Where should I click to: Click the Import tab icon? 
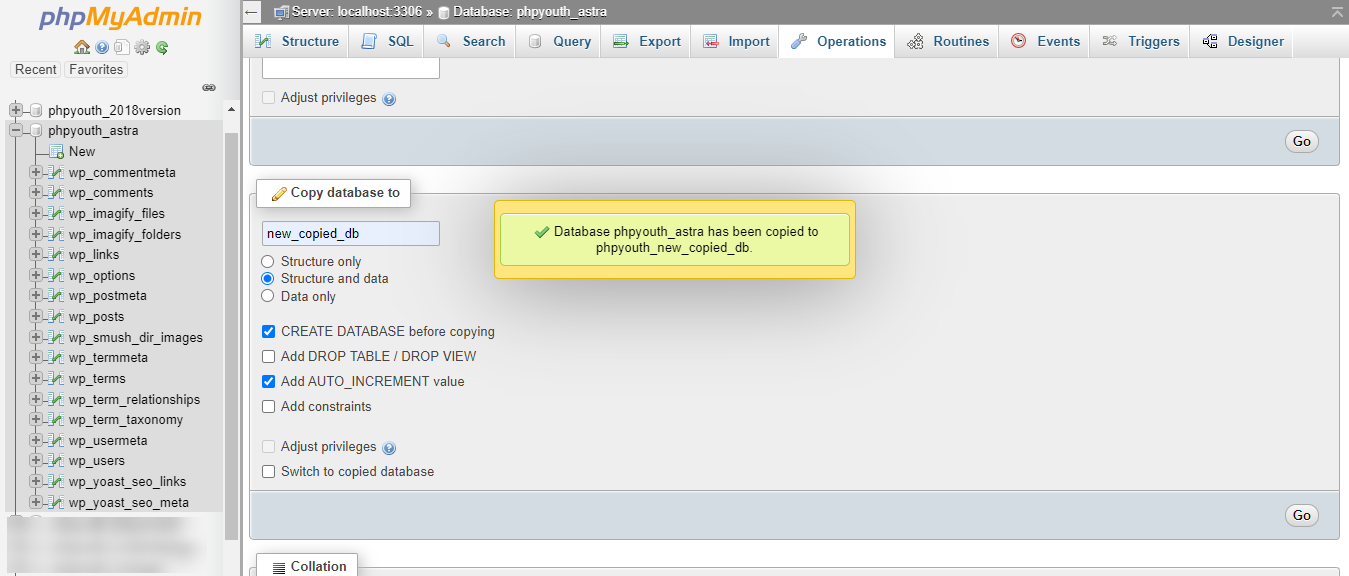711,41
